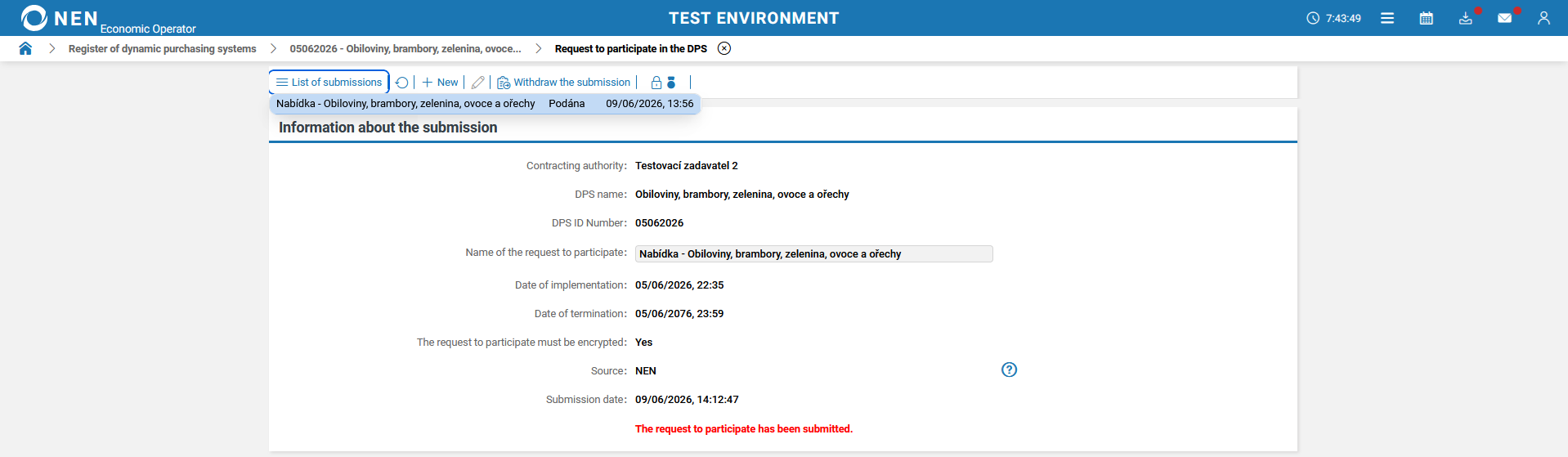Click the blue seal badge icon

pos(671,83)
